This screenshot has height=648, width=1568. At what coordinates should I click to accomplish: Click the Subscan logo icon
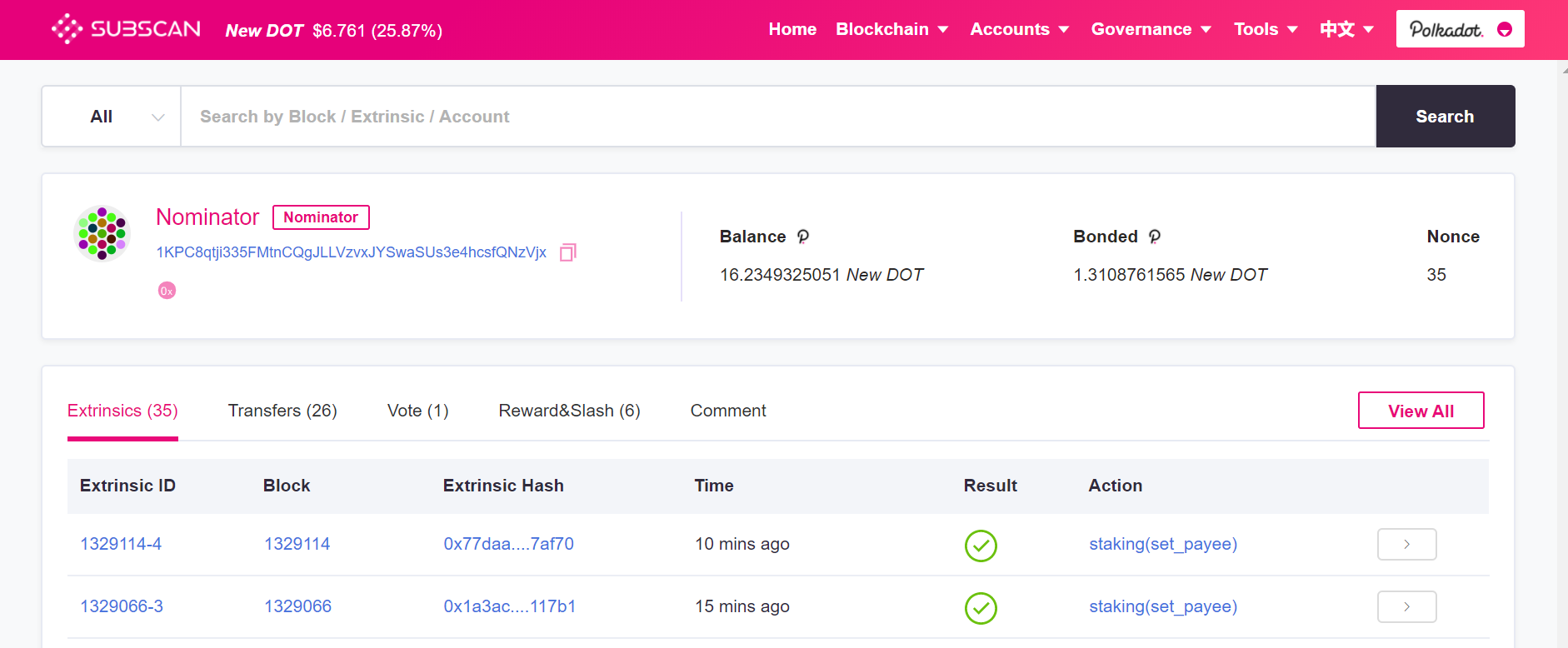pos(67,29)
